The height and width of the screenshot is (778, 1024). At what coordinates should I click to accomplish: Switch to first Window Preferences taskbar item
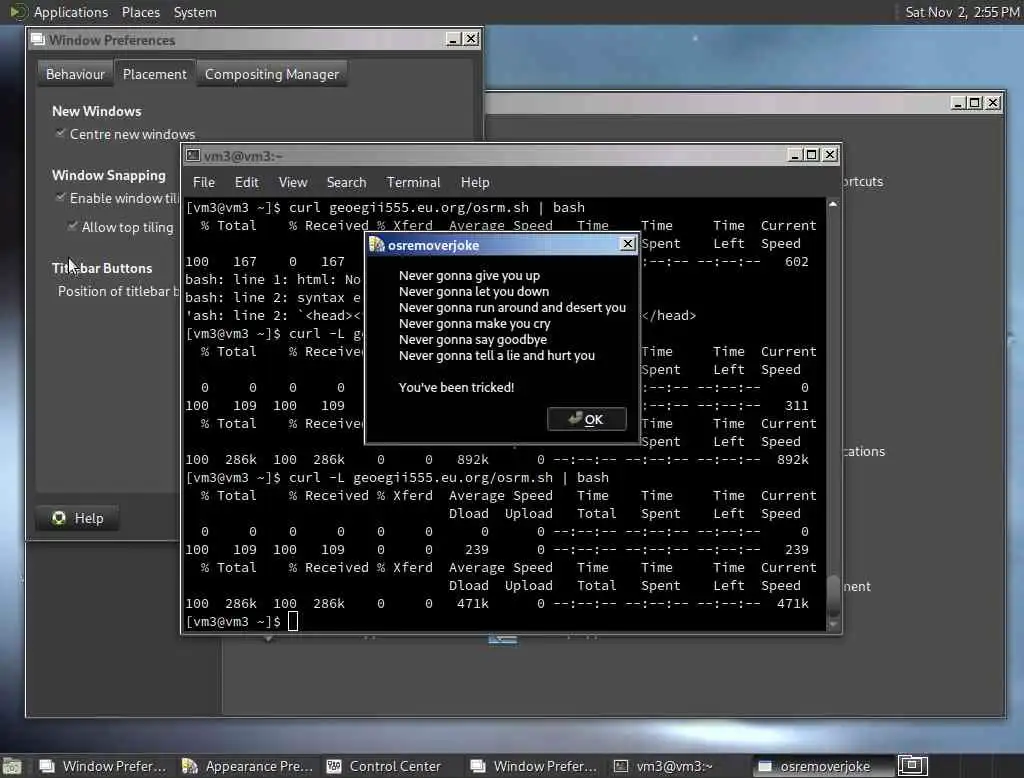coord(102,766)
